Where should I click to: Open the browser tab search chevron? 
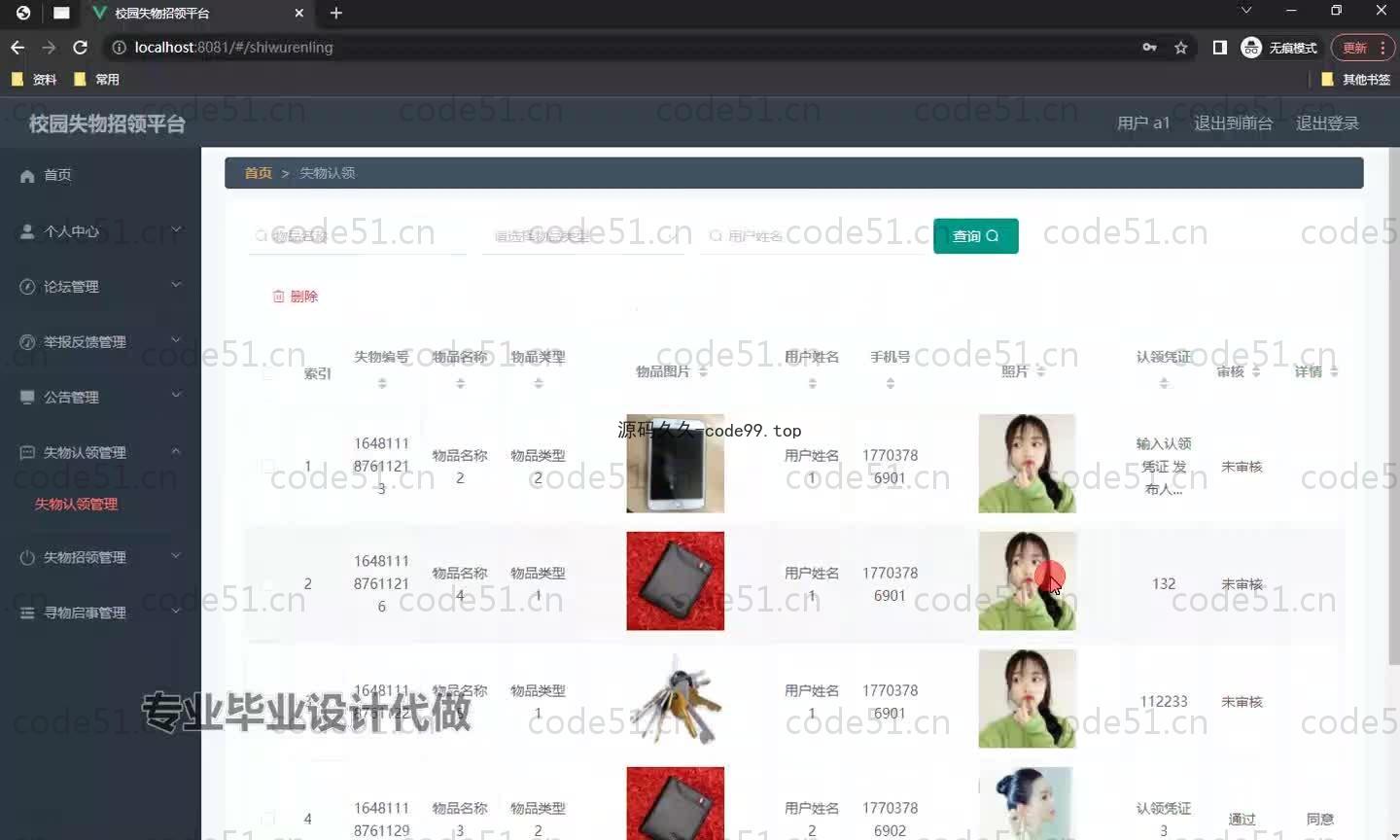pyautogui.click(x=1245, y=11)
